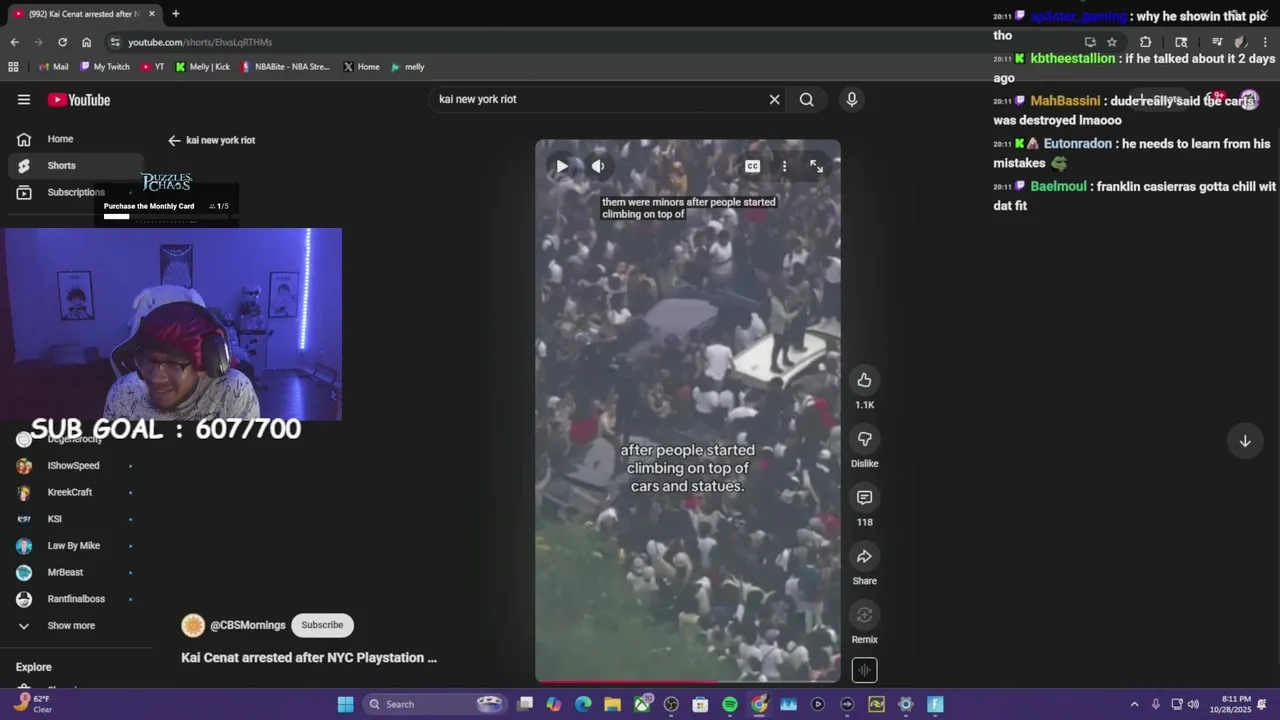Open the Short's three-dot more menu
1280x720 pixels.
(x=784, y=167)
